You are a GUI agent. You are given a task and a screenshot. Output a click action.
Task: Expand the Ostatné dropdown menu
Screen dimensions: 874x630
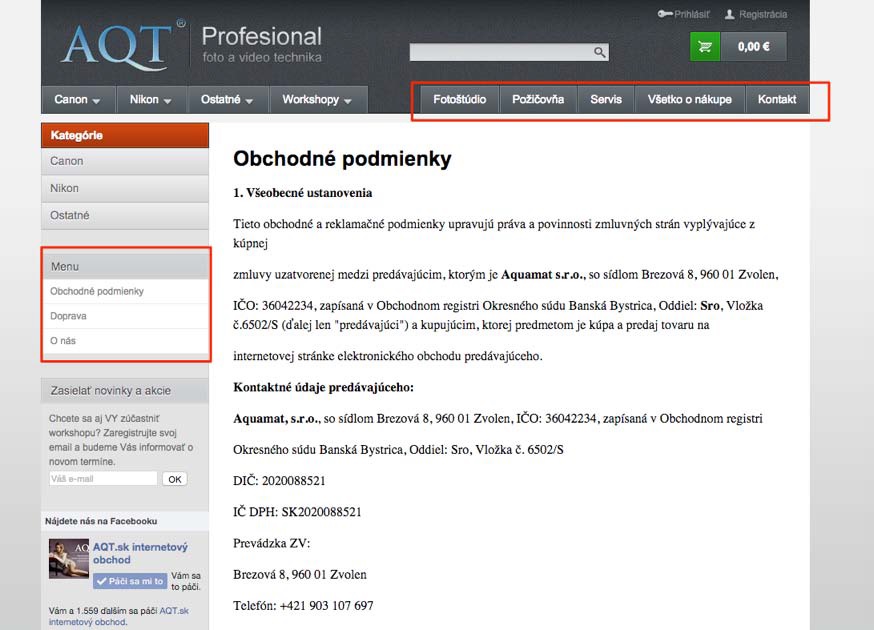[x=227, y=100]
